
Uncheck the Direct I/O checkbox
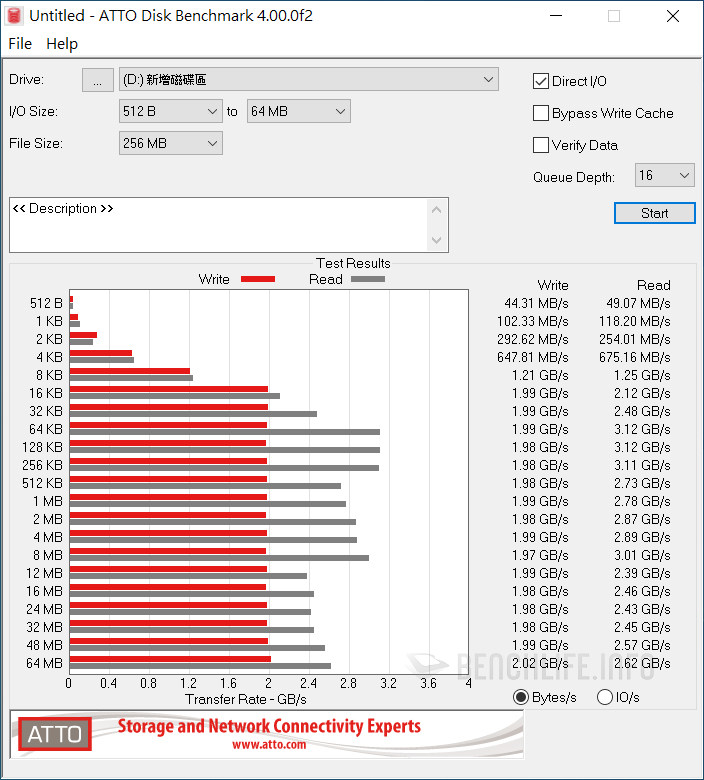[x=541, y=81]
